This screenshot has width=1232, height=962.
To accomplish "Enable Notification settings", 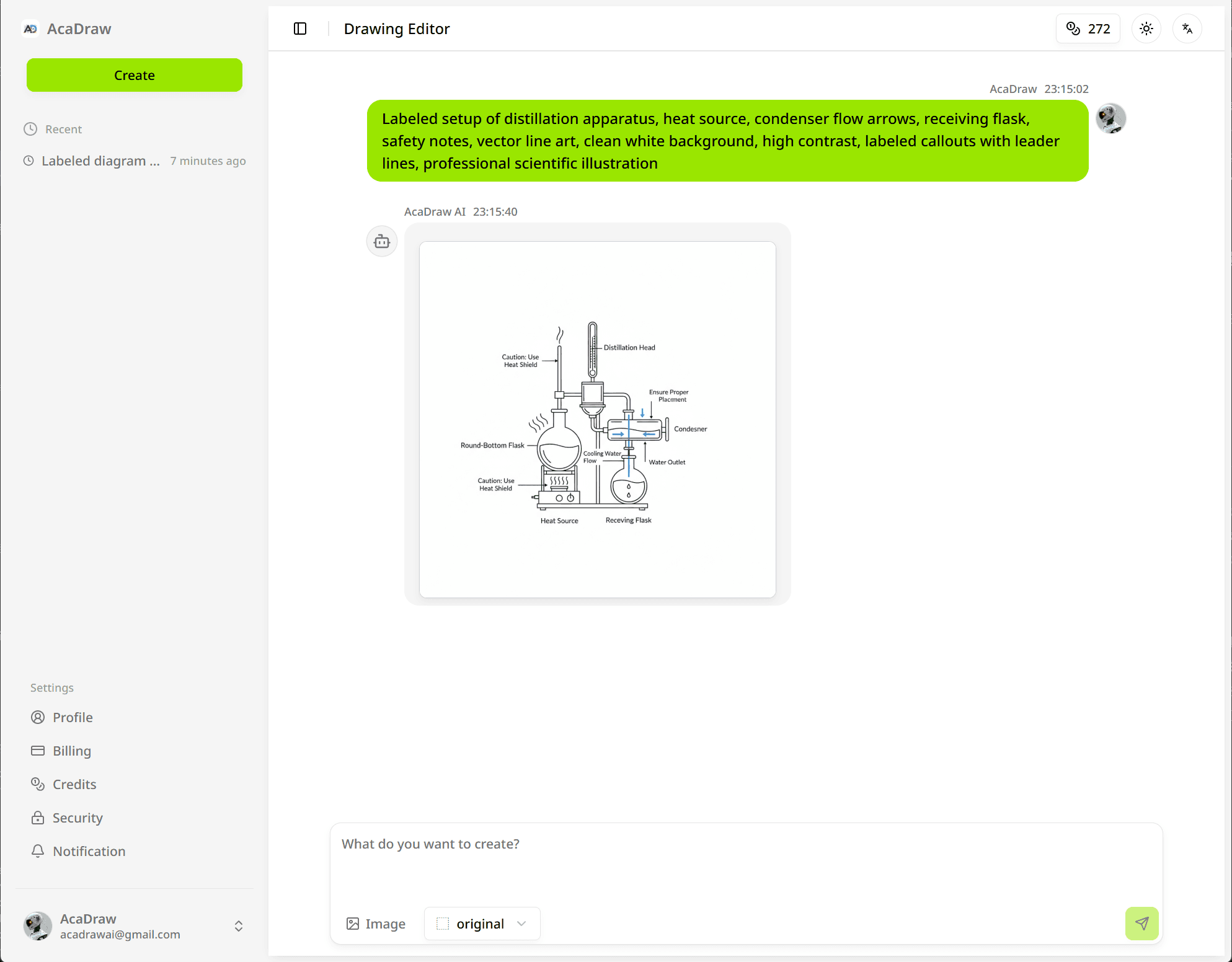I will [x=38, y=851].
